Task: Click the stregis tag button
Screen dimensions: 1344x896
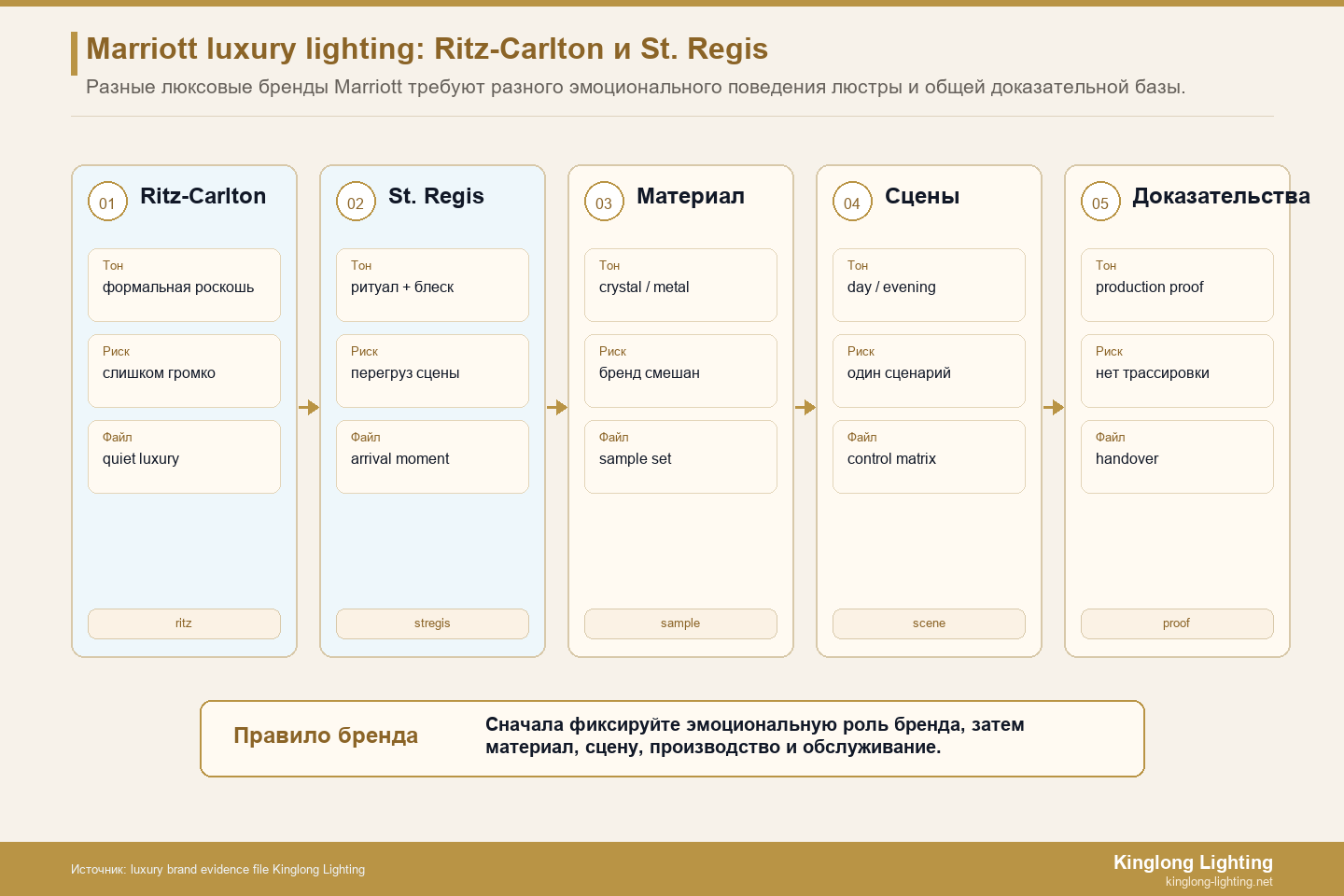Action: [x=432, y=623]
